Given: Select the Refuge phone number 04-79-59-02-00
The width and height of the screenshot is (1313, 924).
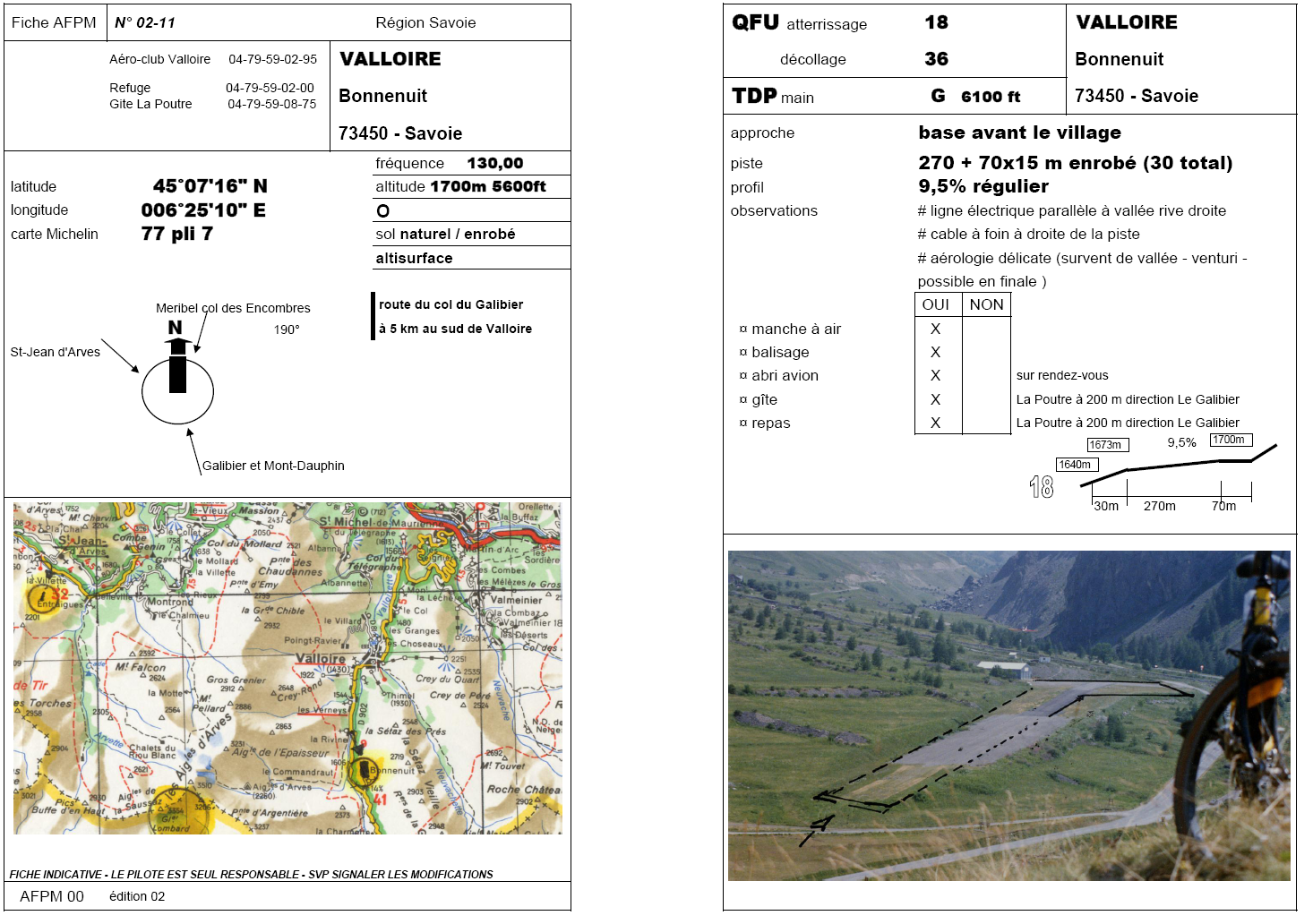Looking at the screenshot, I should (270, 88).
